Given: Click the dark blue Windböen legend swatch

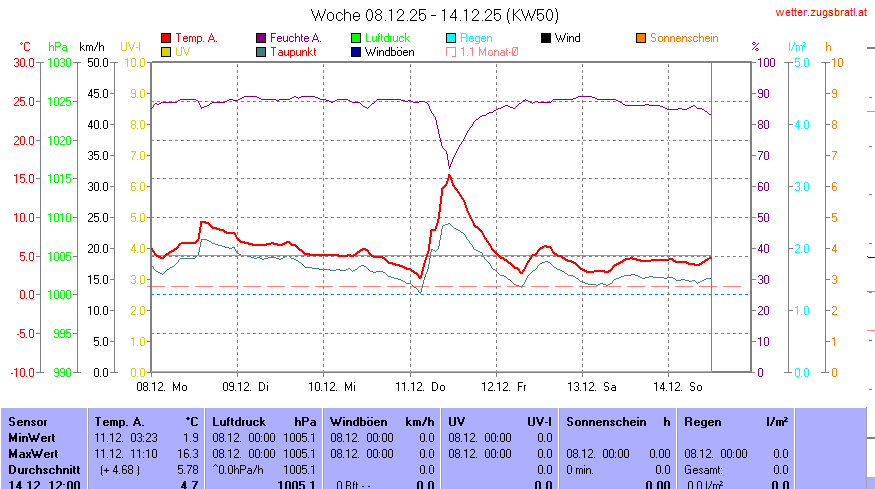Looking at the screenshot, I should pyautogui.click(x=356, y=51).
